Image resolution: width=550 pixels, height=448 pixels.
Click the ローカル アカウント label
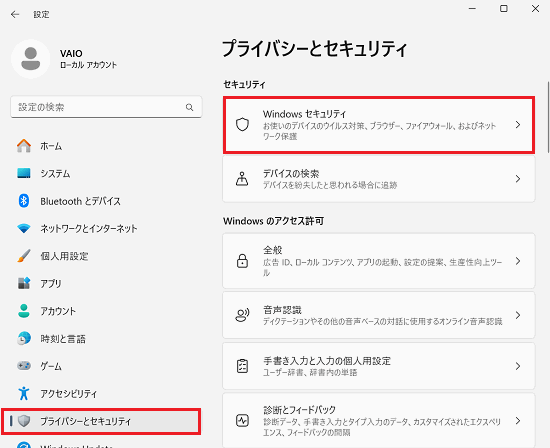click(88, 65)
